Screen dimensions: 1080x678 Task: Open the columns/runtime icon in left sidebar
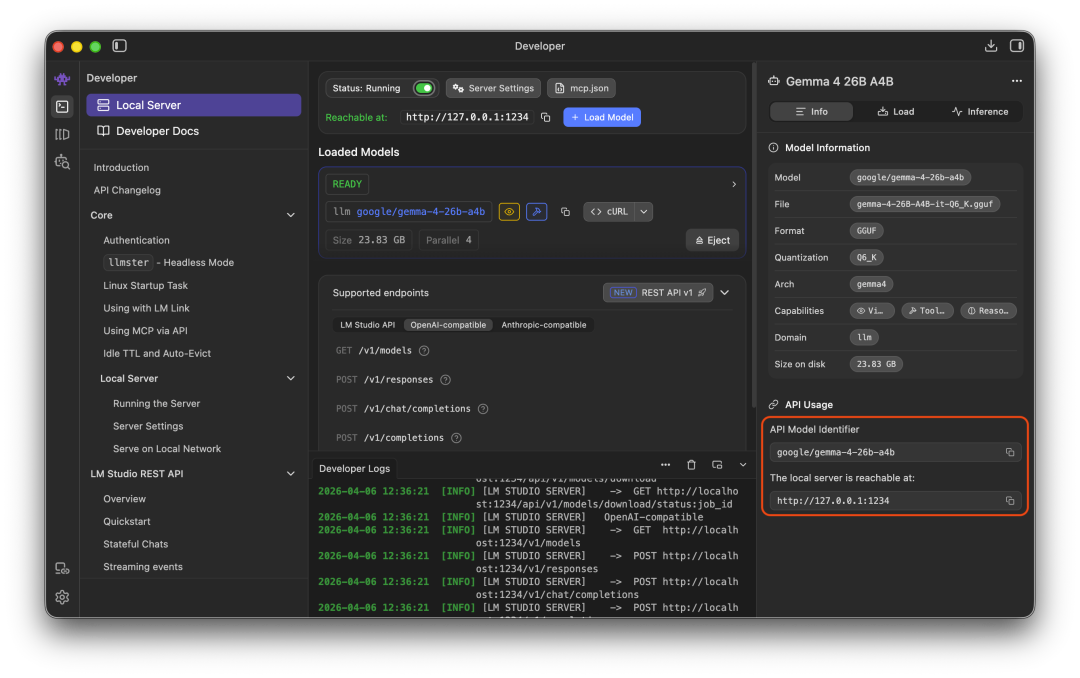point(62,134)
